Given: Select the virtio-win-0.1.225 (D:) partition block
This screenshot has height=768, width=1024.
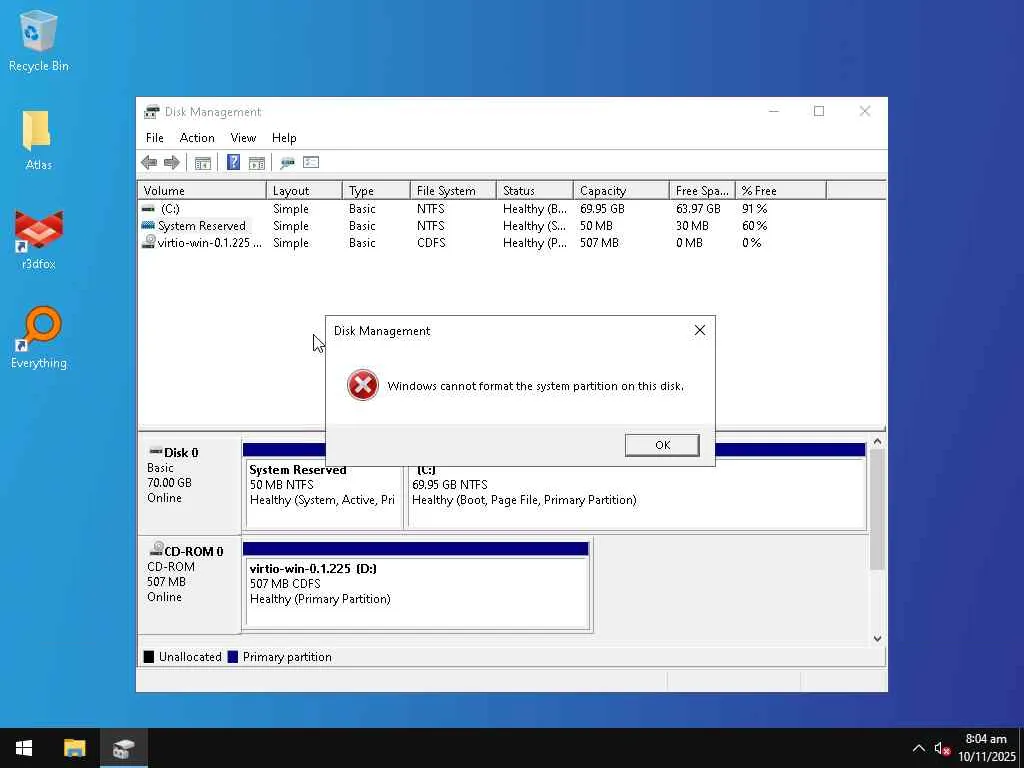Looking at the screenshot, I should 417,592.
